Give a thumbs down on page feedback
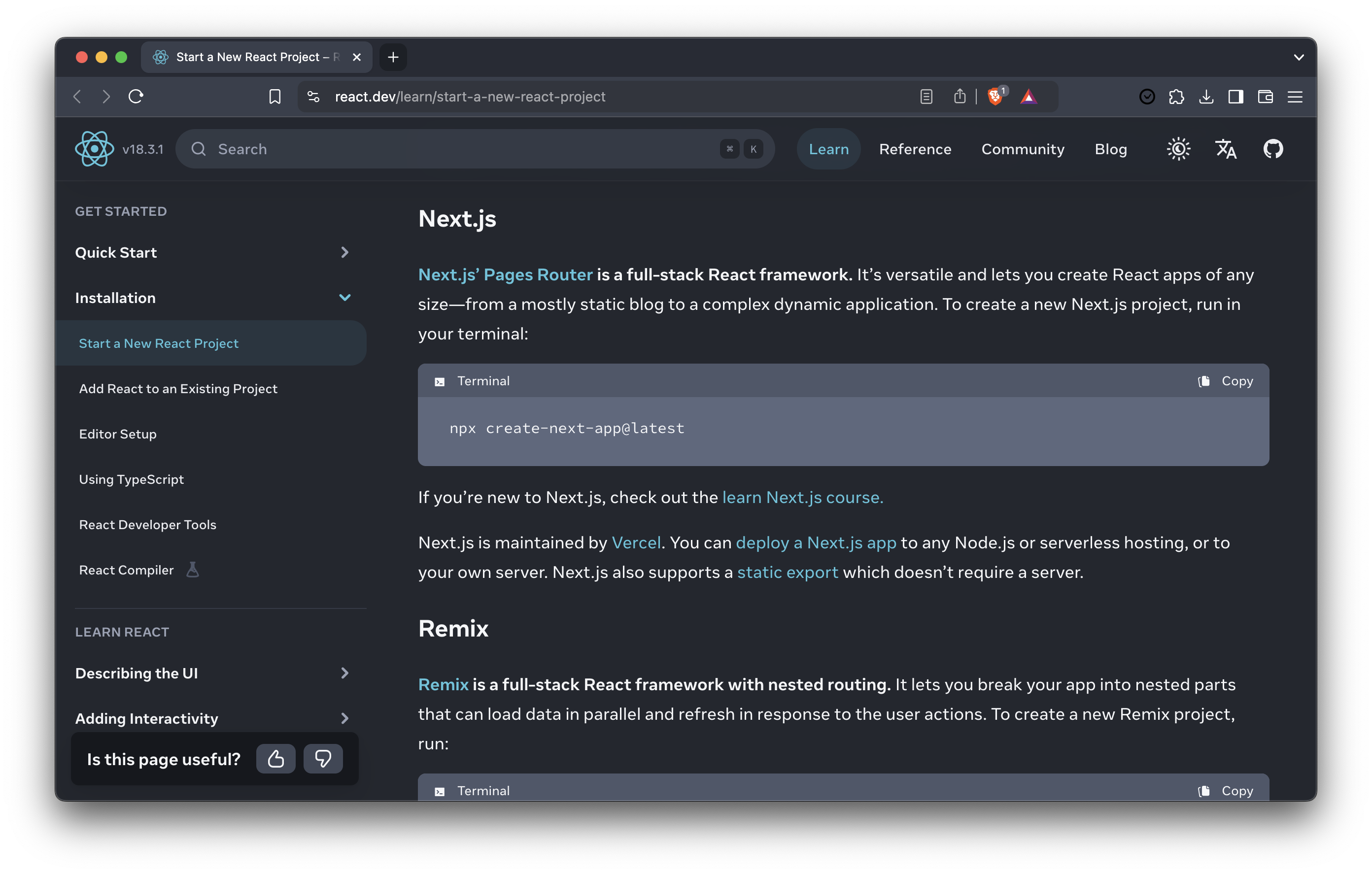The width and height of the screenshot is (1372, 874). [323, 758]
